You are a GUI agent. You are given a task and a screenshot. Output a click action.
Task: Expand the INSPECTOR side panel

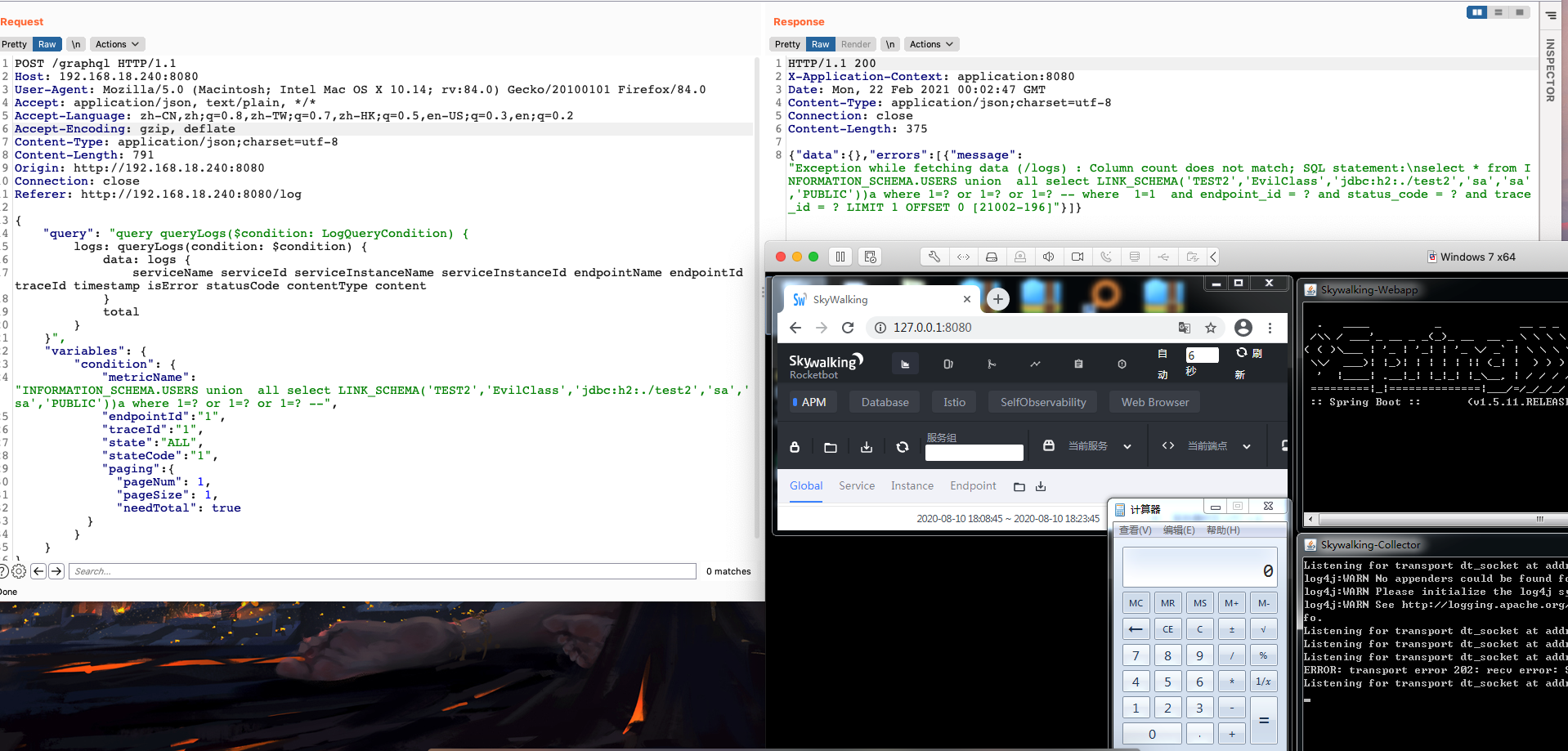point(1549,69)
